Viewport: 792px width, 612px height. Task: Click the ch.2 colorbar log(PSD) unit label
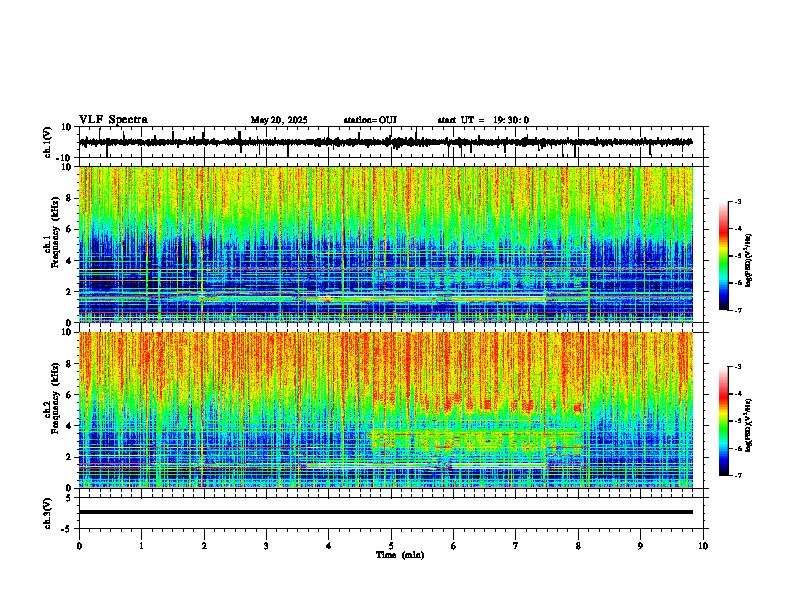748,425
